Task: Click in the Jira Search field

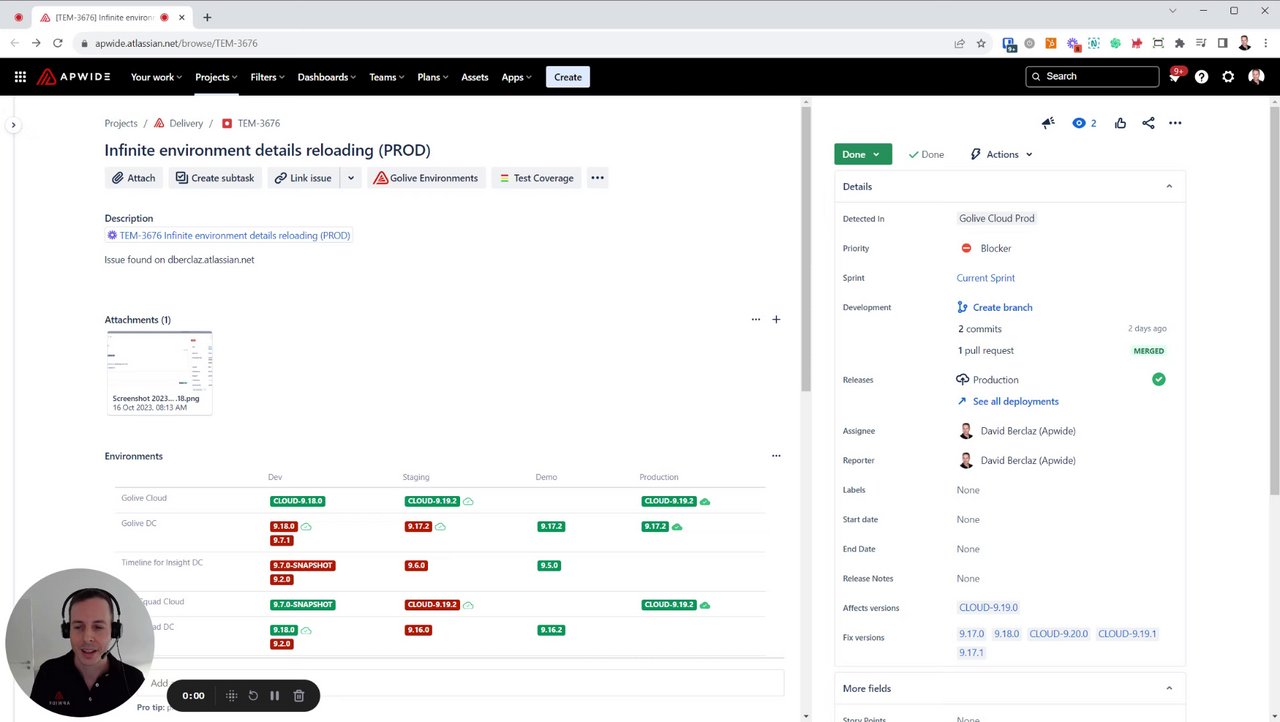Action: [1092, 77]
